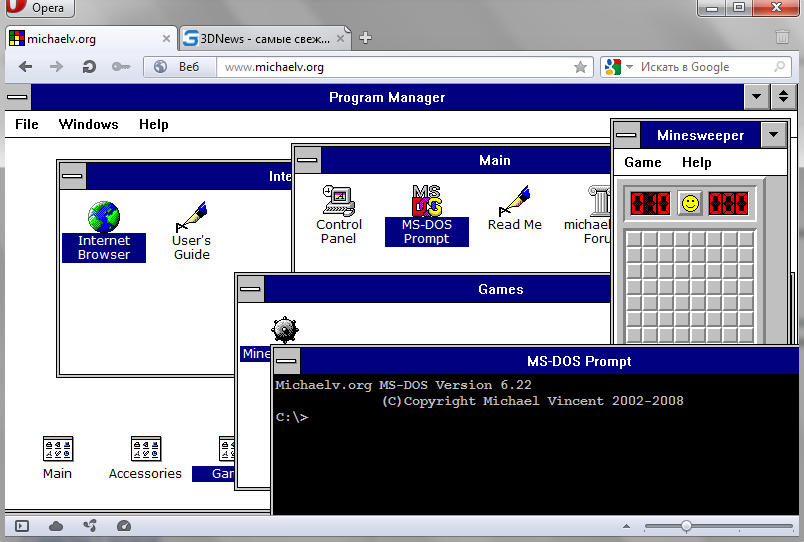Click the zoom slider in status bar
Viewport: 804px width, 542px height.
coord(686,526)
